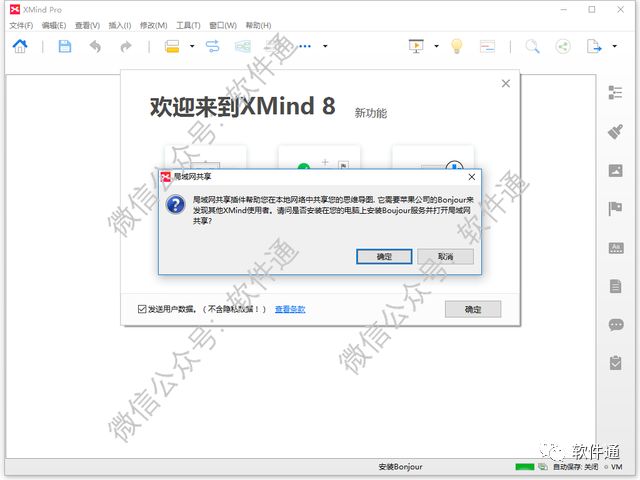The width and height of the screenshot is (640, 480).
Task: Start presentation mode icon
Action: pyautogui.click(x=416, y=46)
